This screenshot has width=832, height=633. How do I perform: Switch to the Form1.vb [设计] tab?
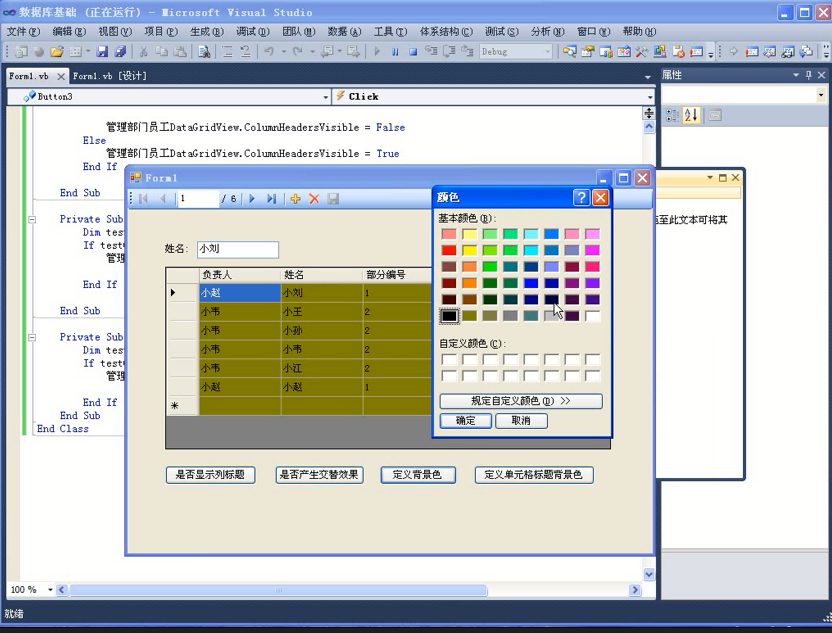point(109,76)
